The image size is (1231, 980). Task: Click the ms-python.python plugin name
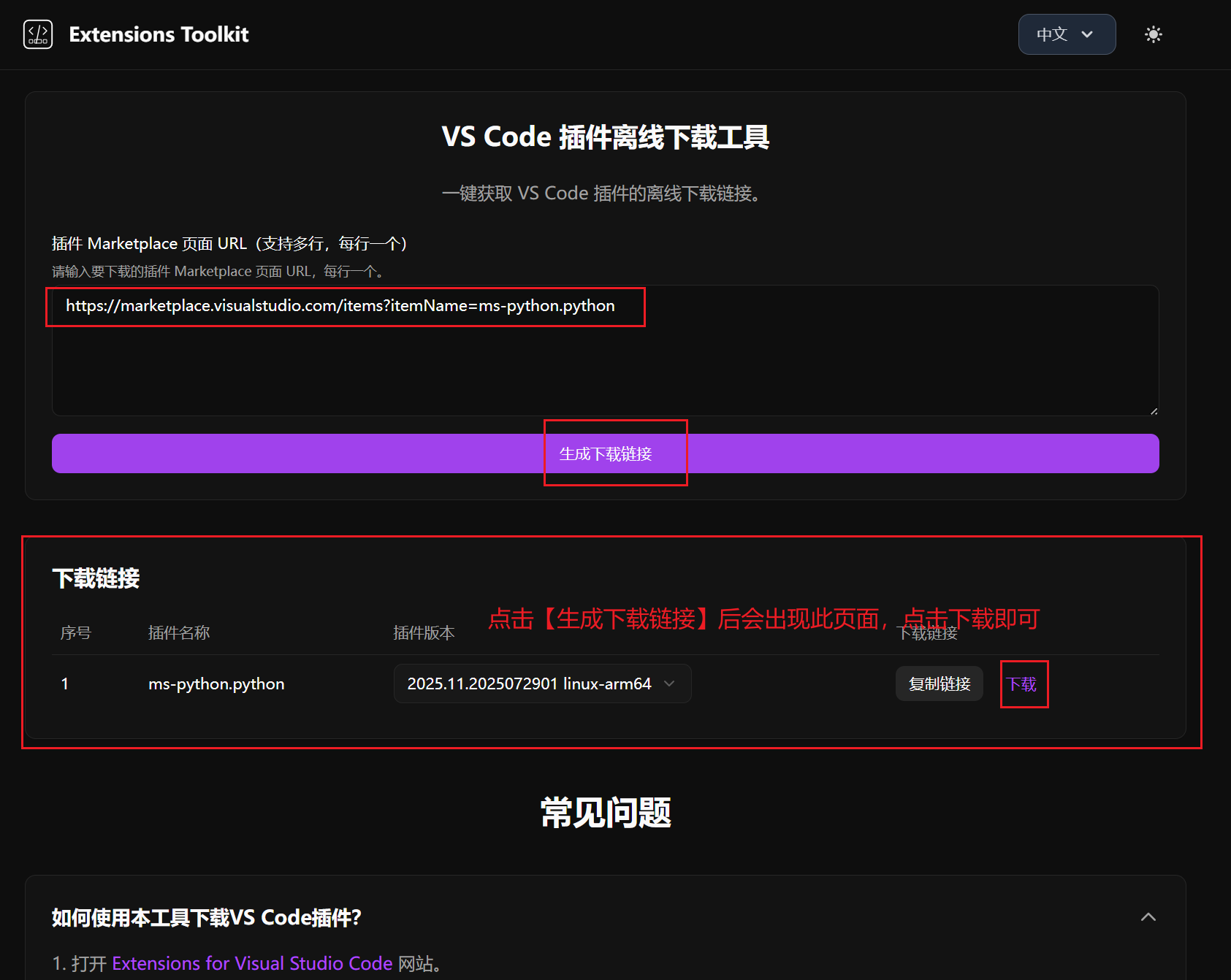coord(216,684)
